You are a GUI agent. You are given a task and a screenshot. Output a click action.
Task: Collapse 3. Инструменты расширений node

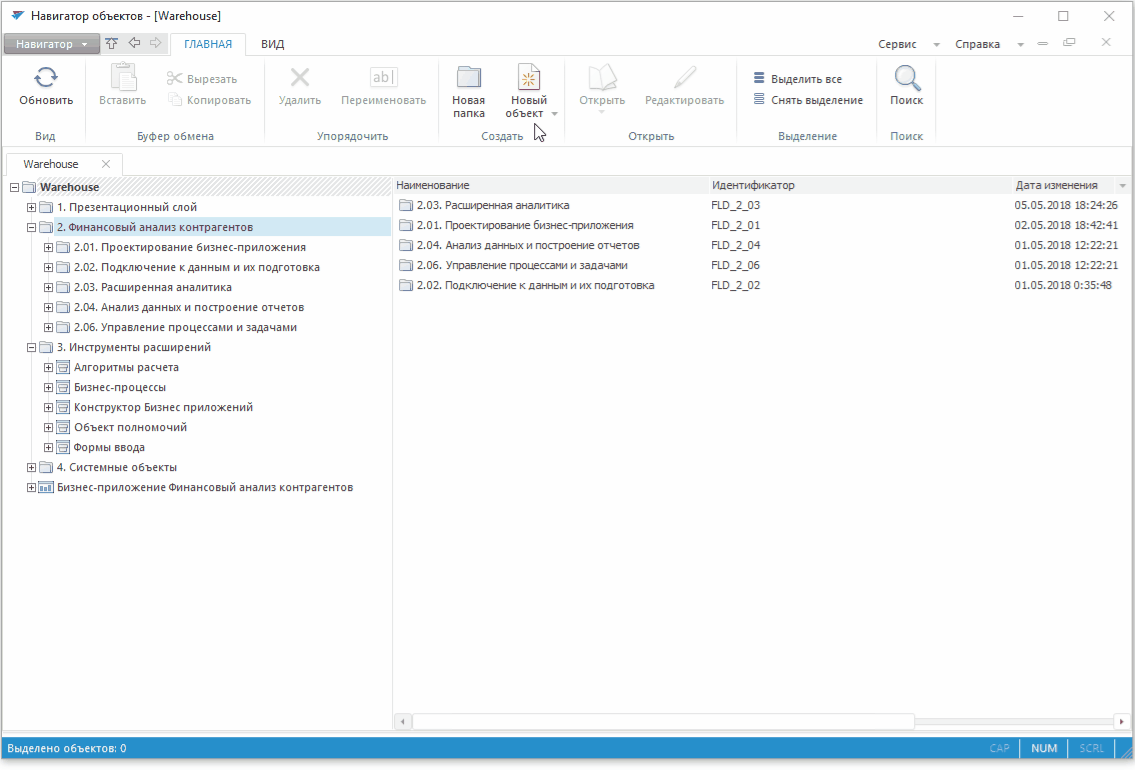pos(31,347)
